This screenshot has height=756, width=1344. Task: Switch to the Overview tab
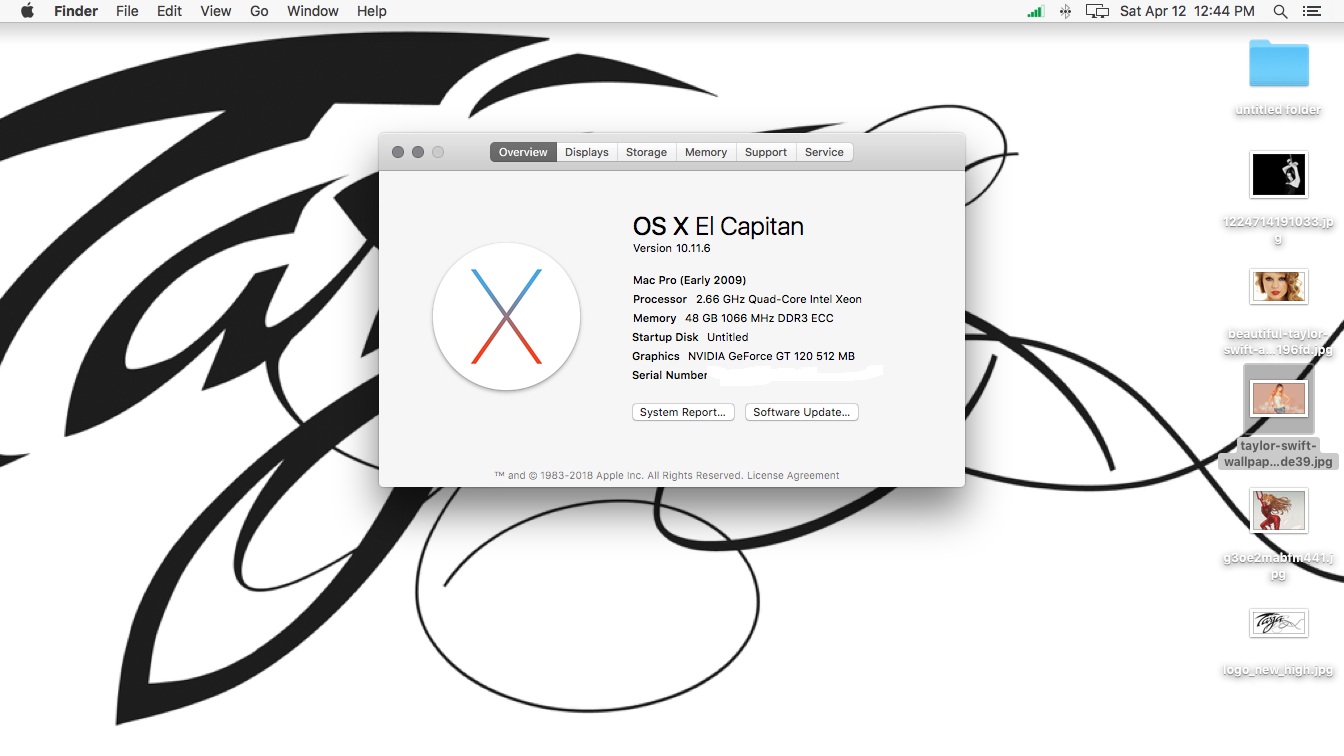coord(523,152)
